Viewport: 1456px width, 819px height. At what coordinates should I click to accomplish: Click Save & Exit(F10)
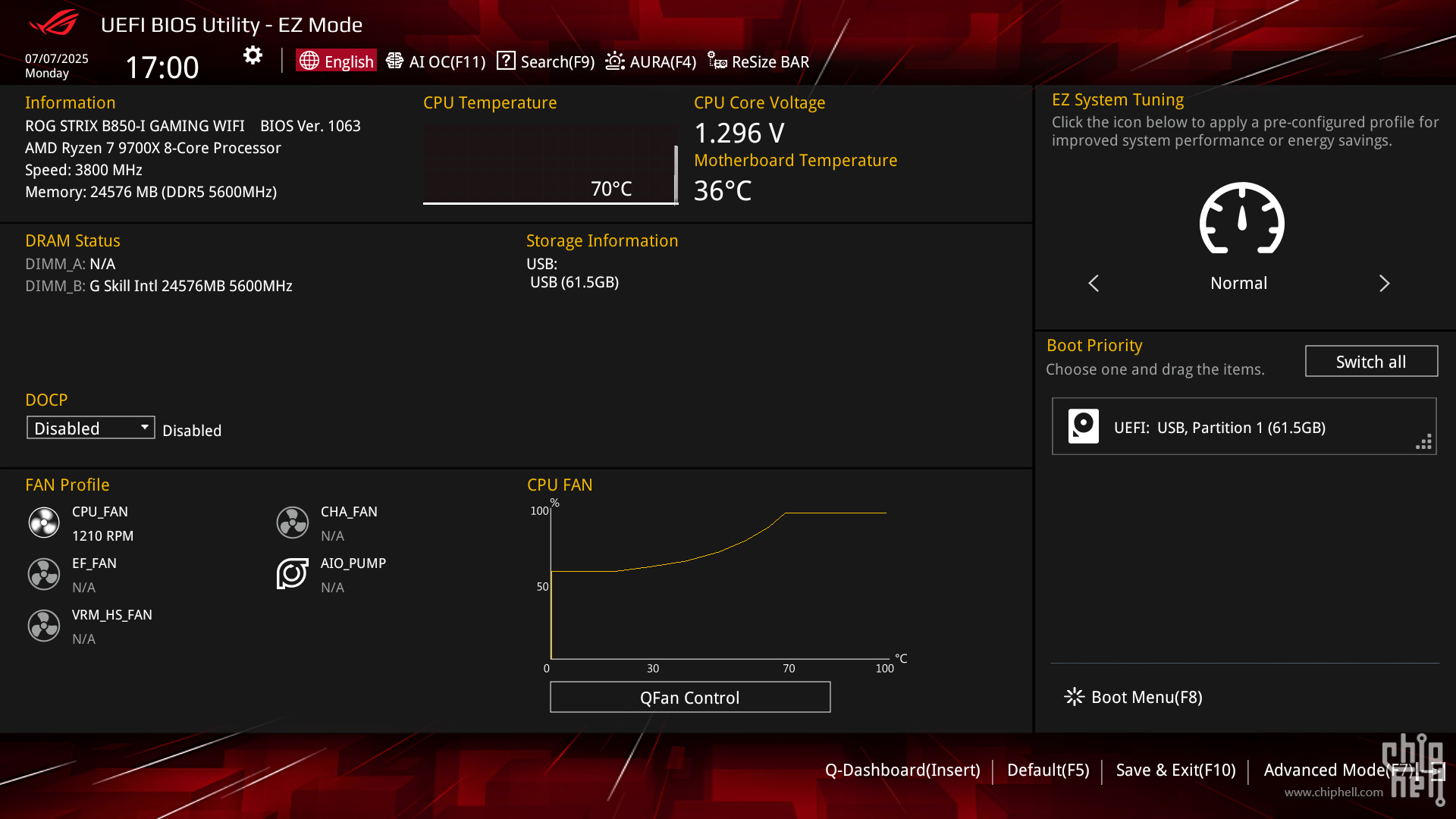(x=1175, y=770)
